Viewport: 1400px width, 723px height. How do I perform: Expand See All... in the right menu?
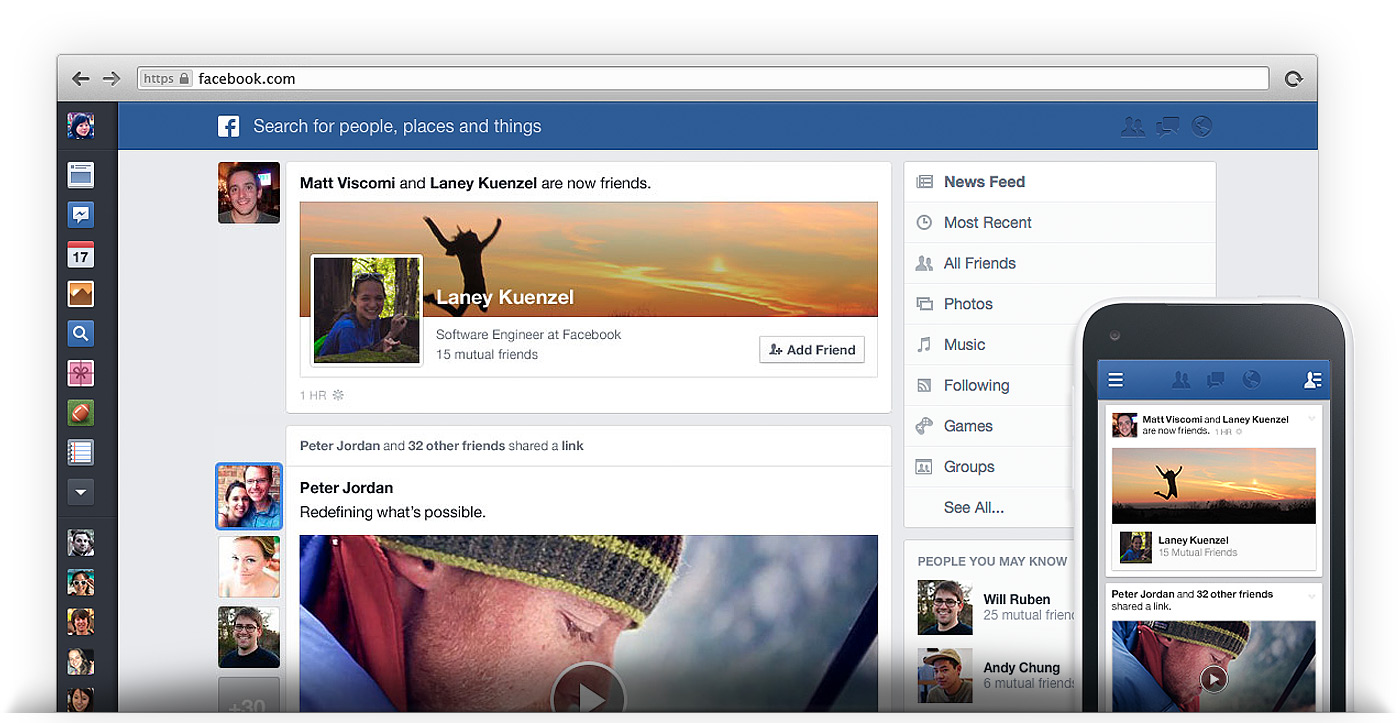[x=974, y=507]
